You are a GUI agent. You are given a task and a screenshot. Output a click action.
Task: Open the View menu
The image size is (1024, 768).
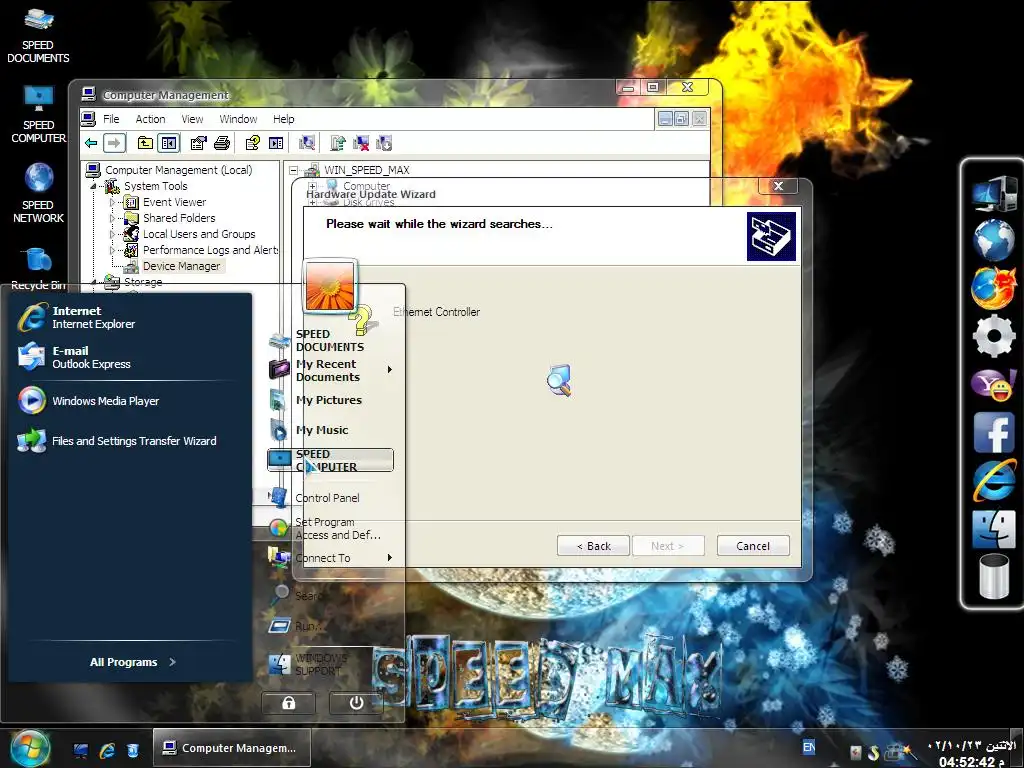click(192, 119)
